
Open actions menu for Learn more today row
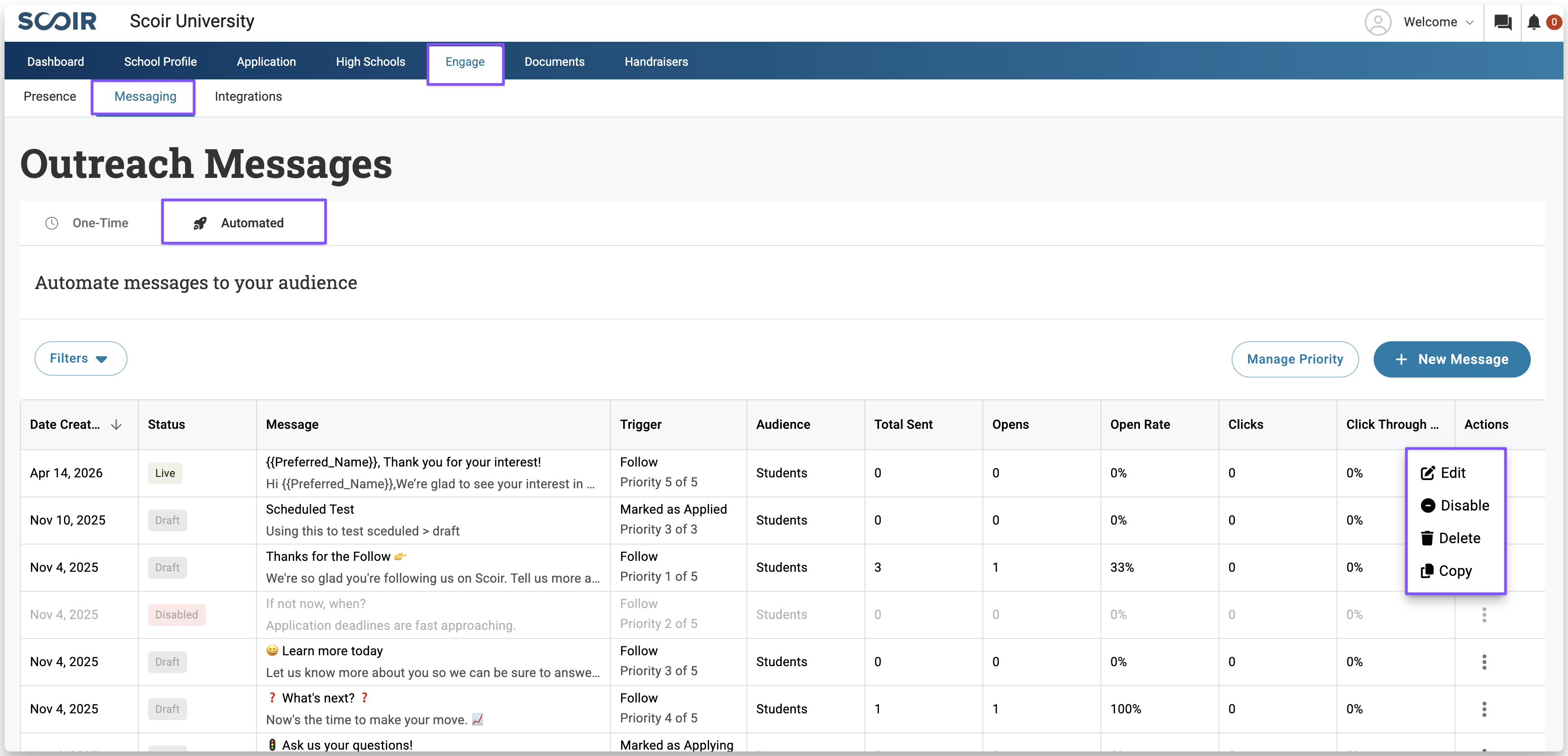tap(1484, 662)
